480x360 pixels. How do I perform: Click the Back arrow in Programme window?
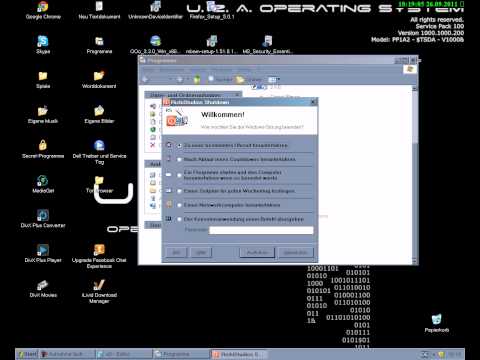(145, 79)
